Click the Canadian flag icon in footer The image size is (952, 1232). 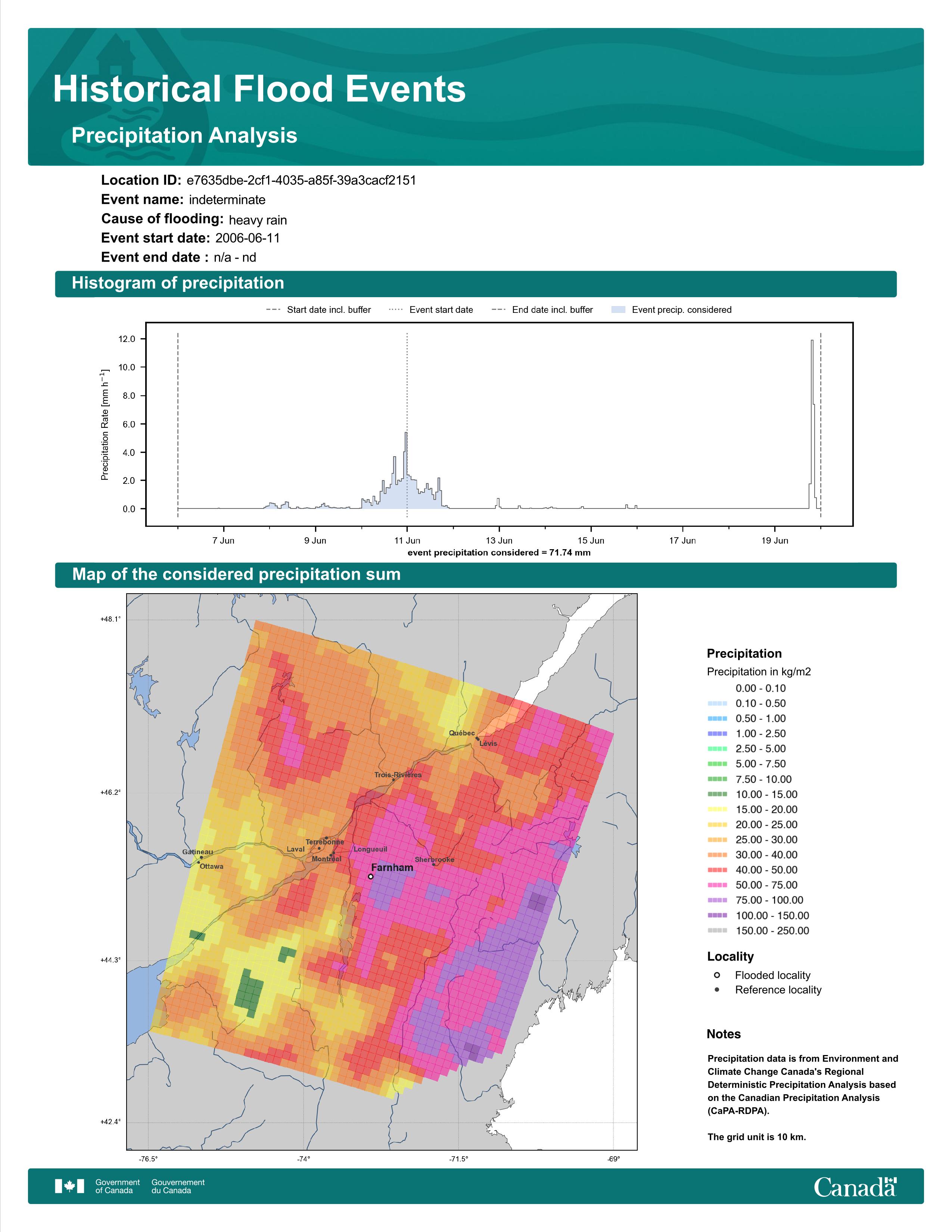pos(69,1186)
